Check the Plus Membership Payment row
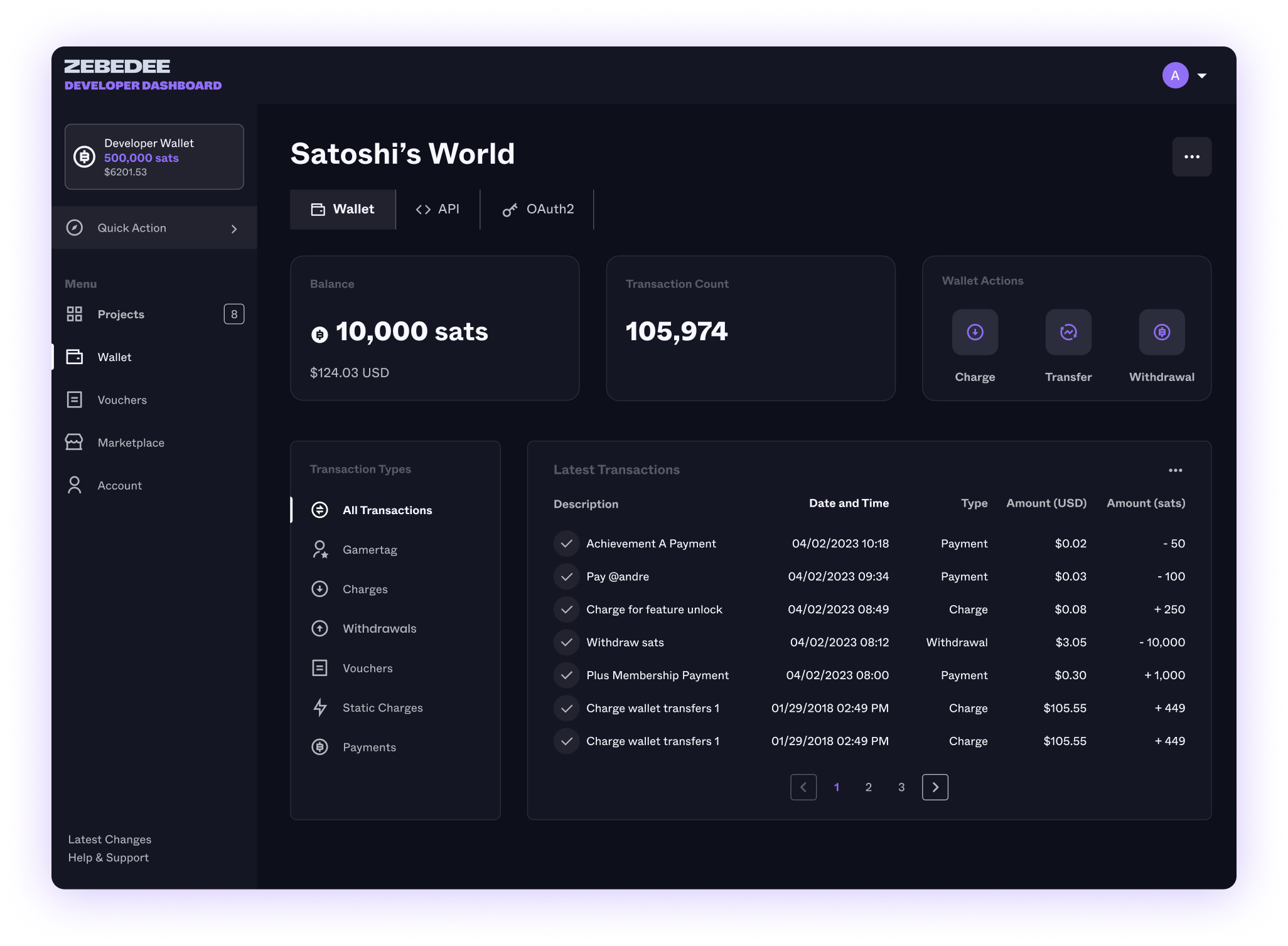This screenshot has width=1288, height=946. pyautogui.click(x=566, y=675)
